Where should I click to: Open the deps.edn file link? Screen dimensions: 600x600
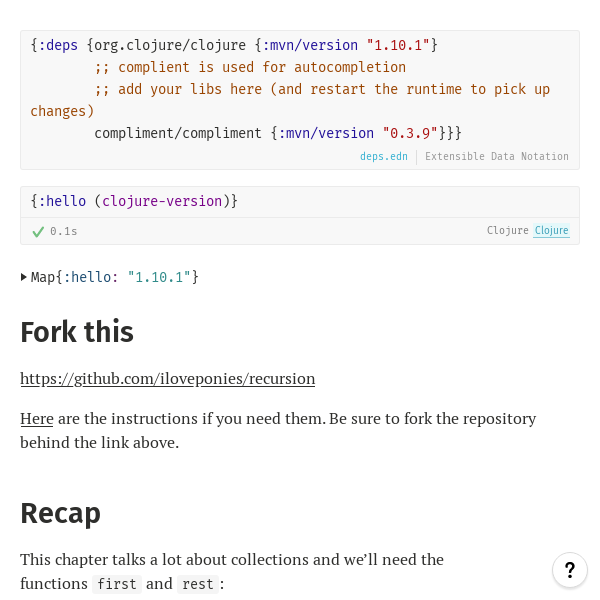coord(384,157)
